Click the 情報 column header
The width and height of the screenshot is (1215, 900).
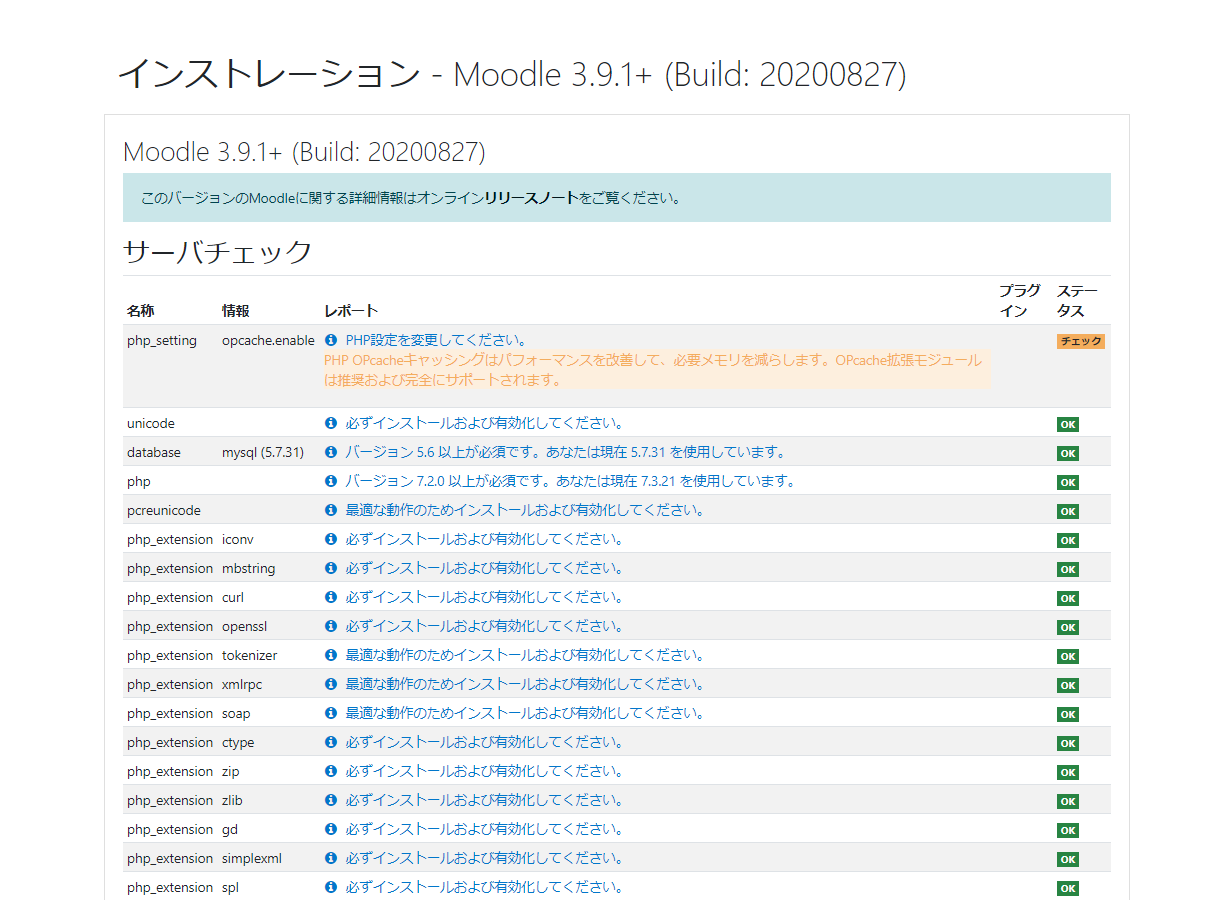(x=236, y=310)
